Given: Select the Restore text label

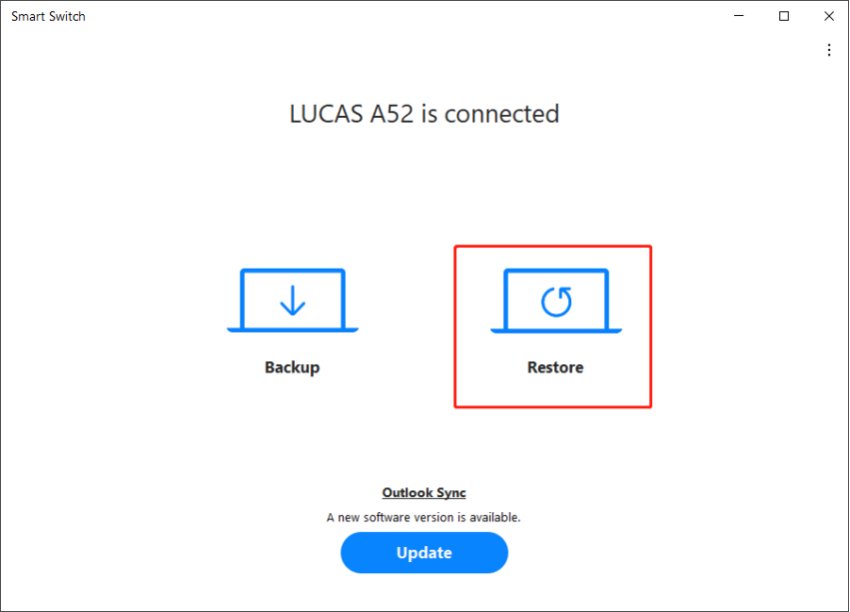Looking at the screenshot, I should click(x=555, y=367).
